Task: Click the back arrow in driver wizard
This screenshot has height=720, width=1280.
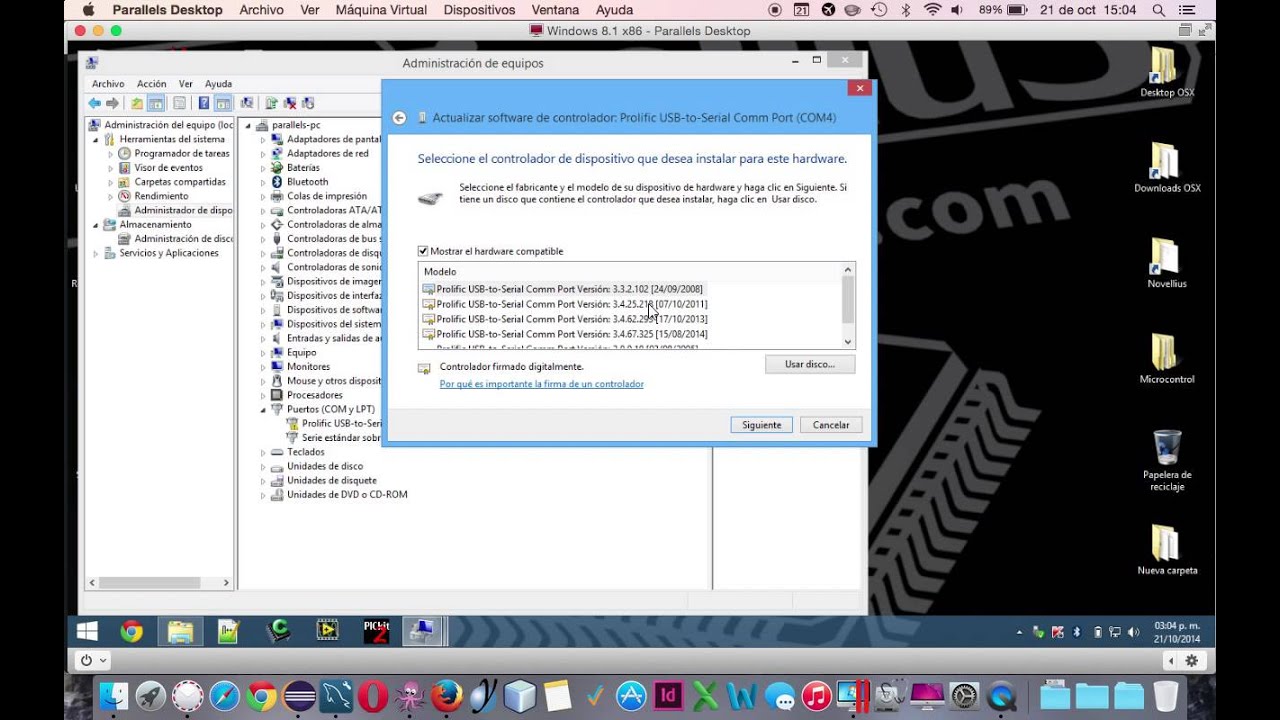Action: pyautogui.click(x=399, y=118)
